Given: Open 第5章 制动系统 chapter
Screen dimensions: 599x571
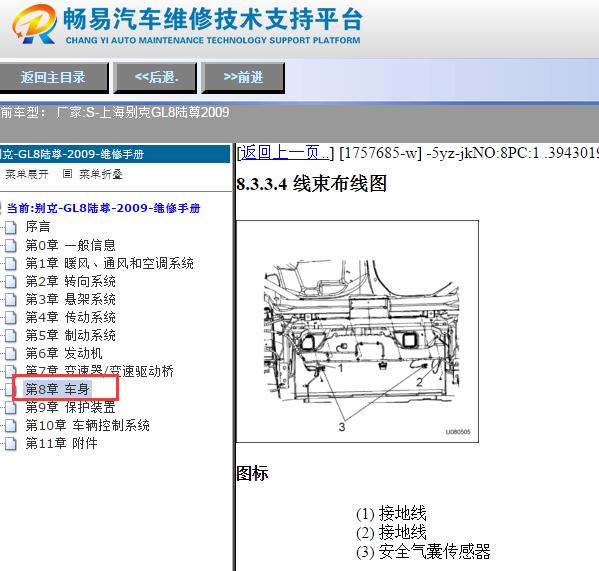Looking at the screenshot, I should 70,335.
